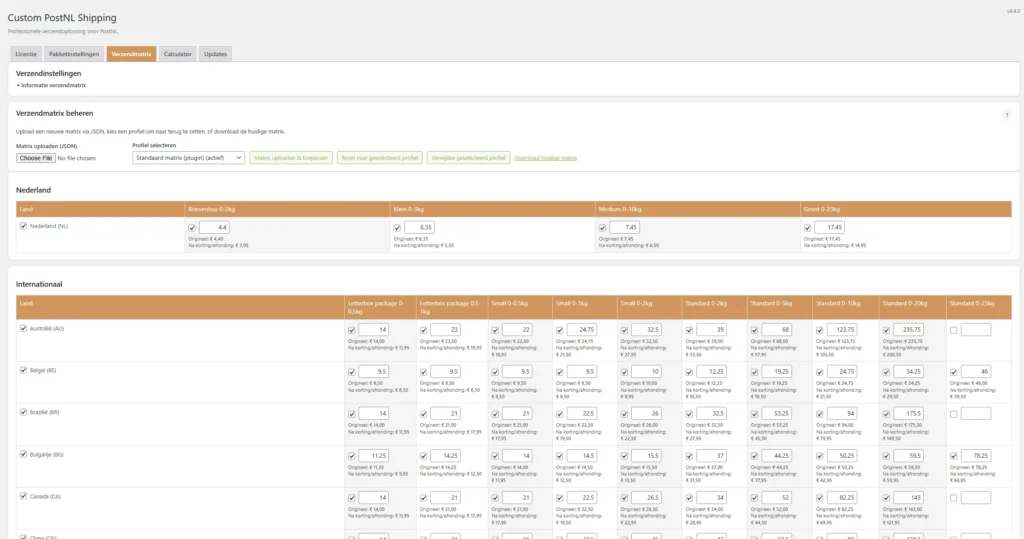
Task: Toggle the Nederland (NL) country checkbox
Action: 24,226
